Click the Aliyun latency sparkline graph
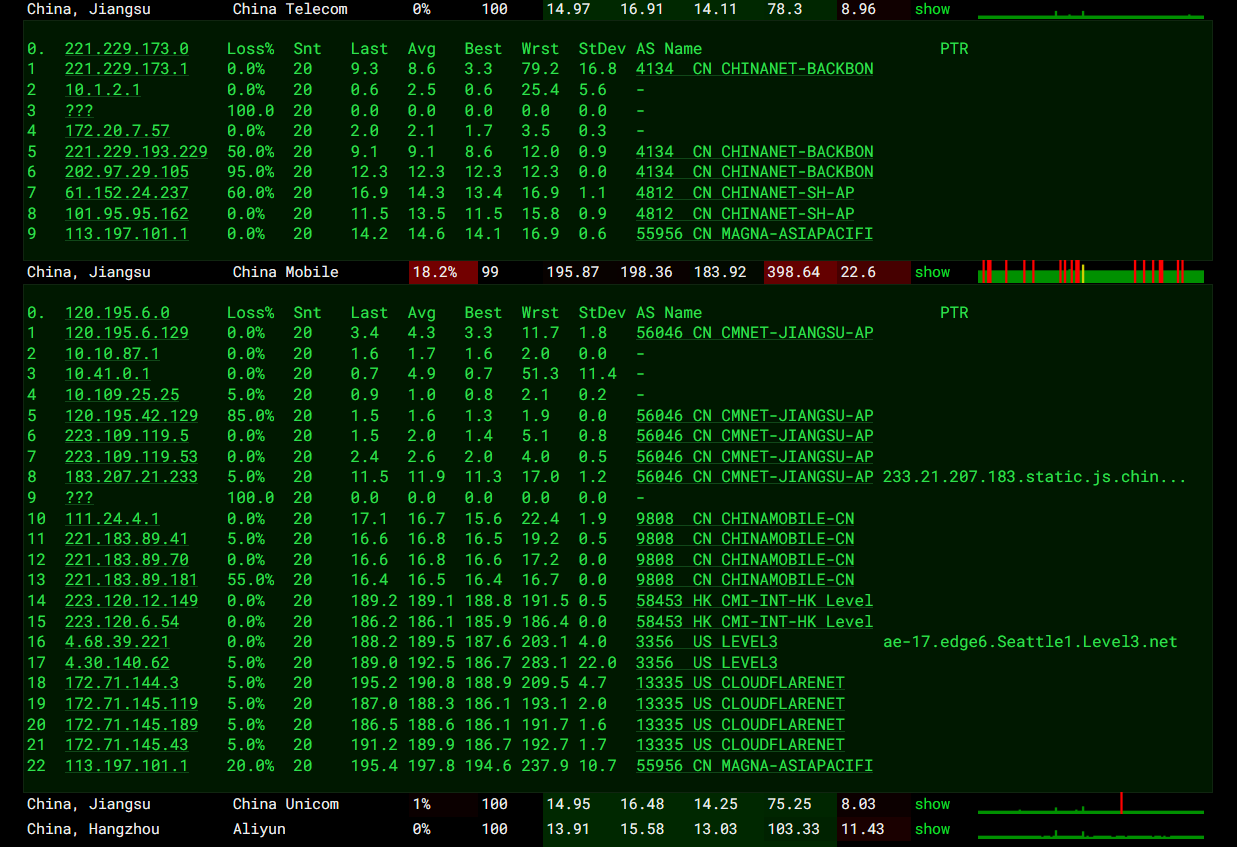Image resolution: width=1237 pixels, height=847 pixels. (1090, 831)
